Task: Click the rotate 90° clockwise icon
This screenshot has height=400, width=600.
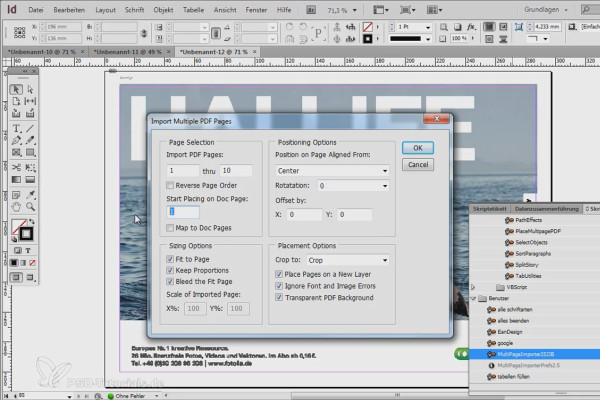Action: tap(290, 27)
